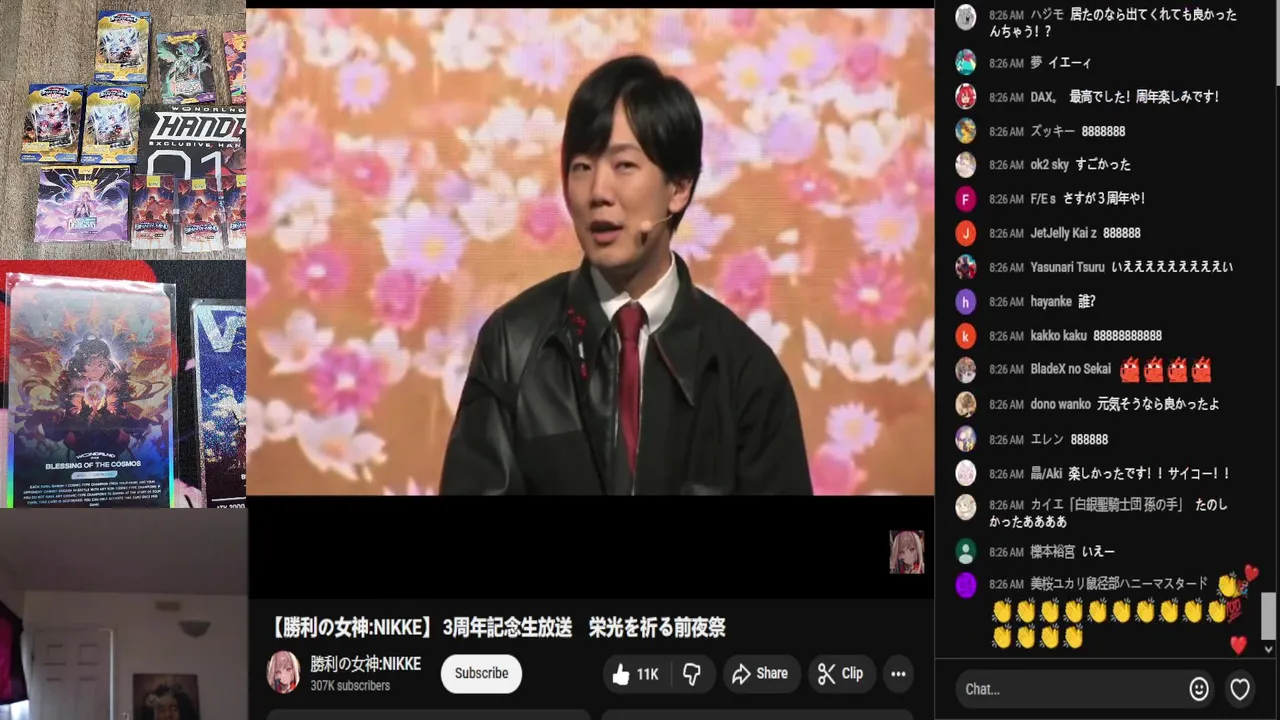Open ok2 sky's chat avatar
The width and height of the screenshot is (1280, 720).
[965, 165]
